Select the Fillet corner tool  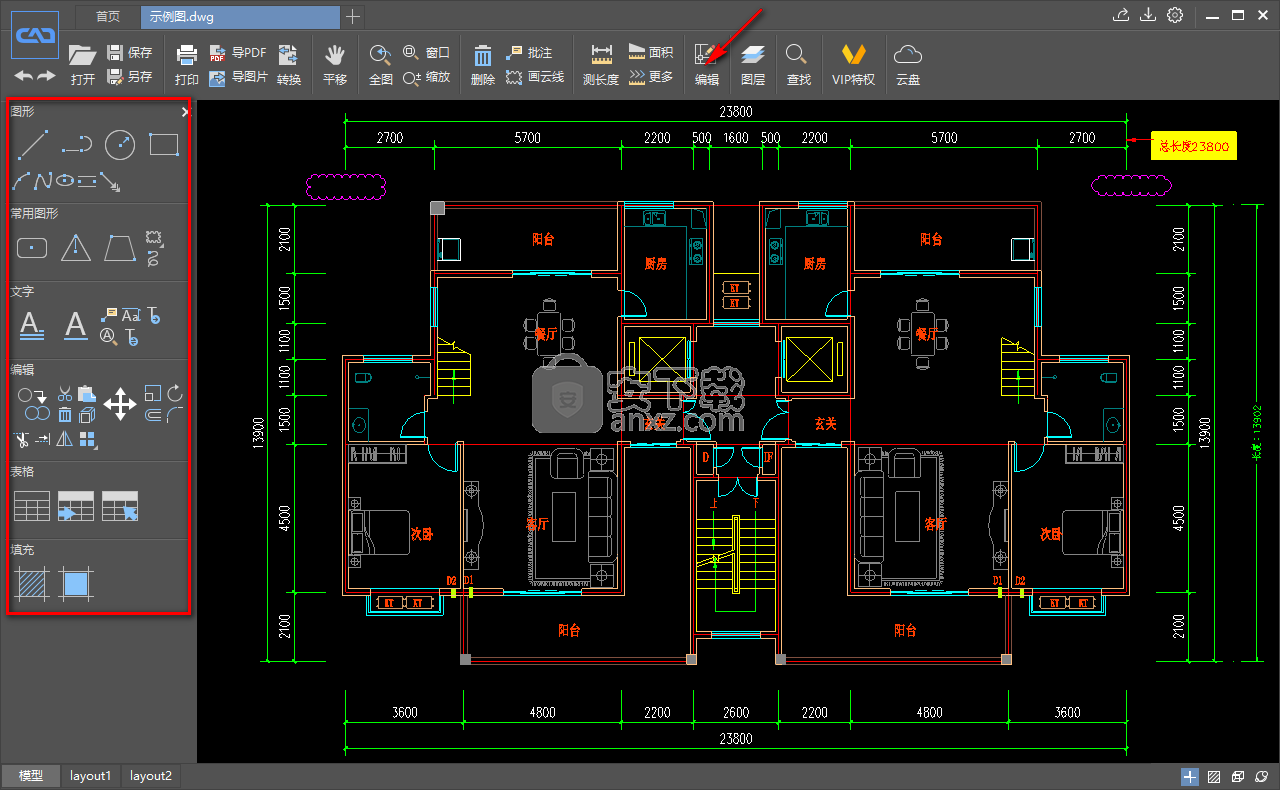click(x=175, y=414)
